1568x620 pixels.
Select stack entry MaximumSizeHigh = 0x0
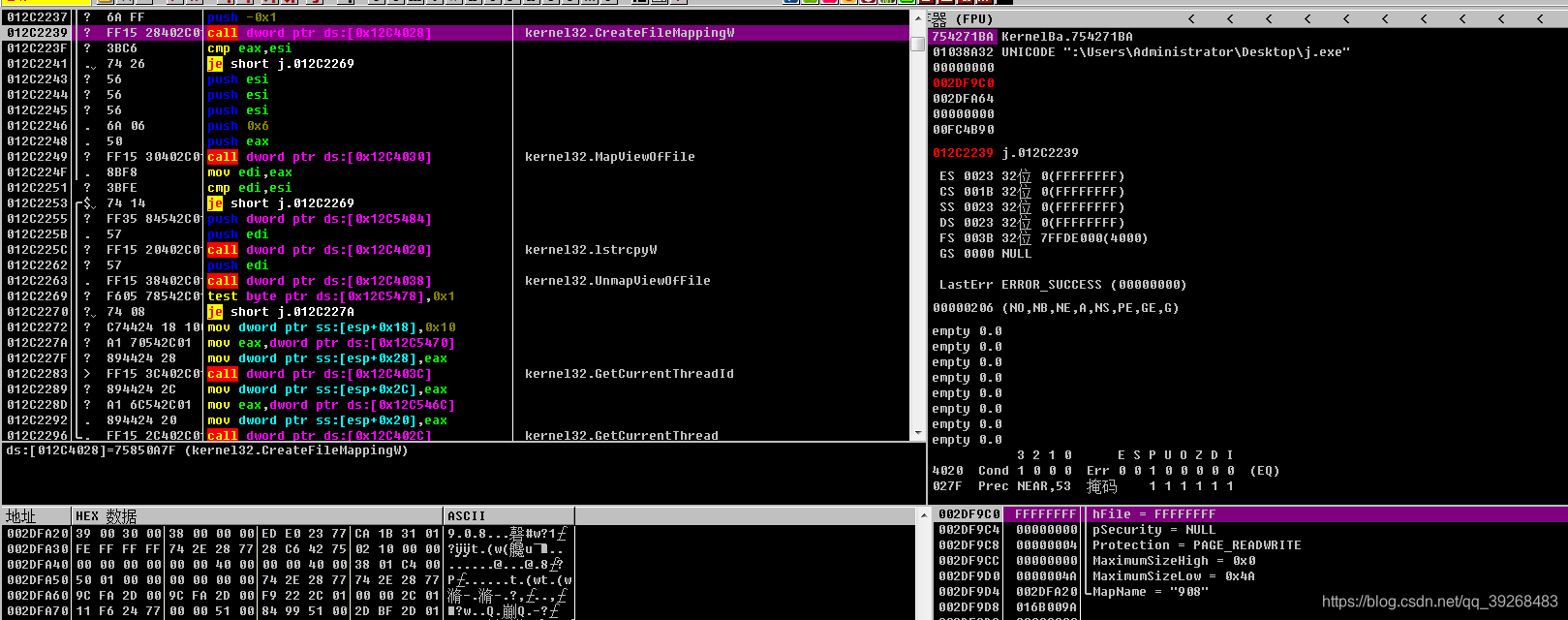coord(1174,561)
